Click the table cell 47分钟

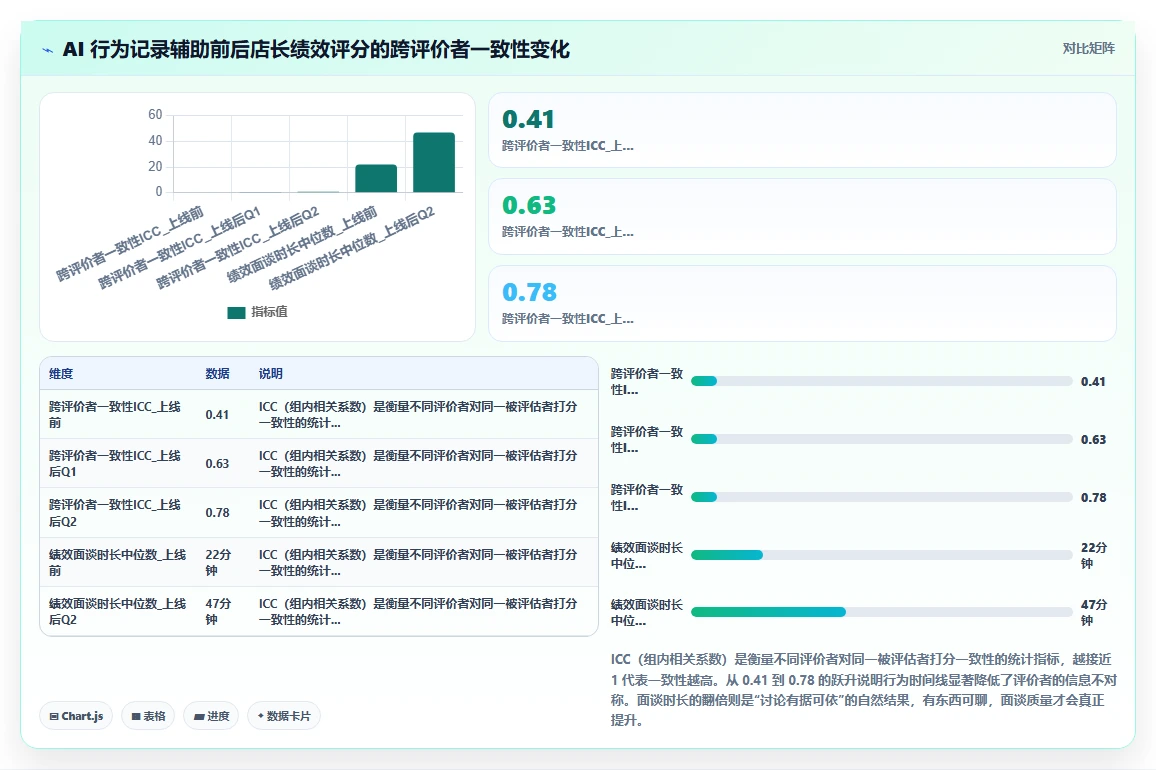point(218,611)
